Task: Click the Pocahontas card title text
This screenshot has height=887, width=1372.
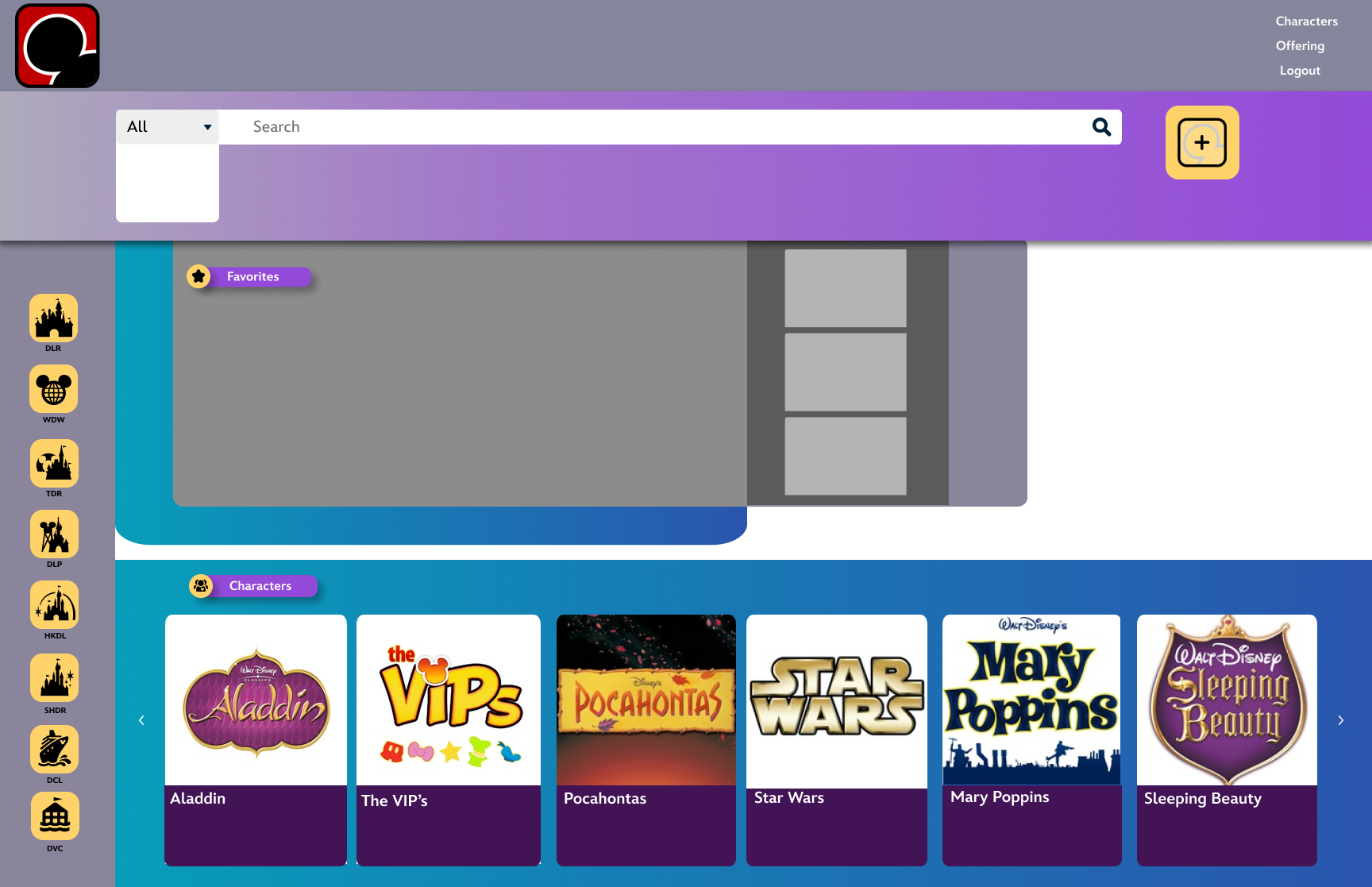Action: click(605, 799)
